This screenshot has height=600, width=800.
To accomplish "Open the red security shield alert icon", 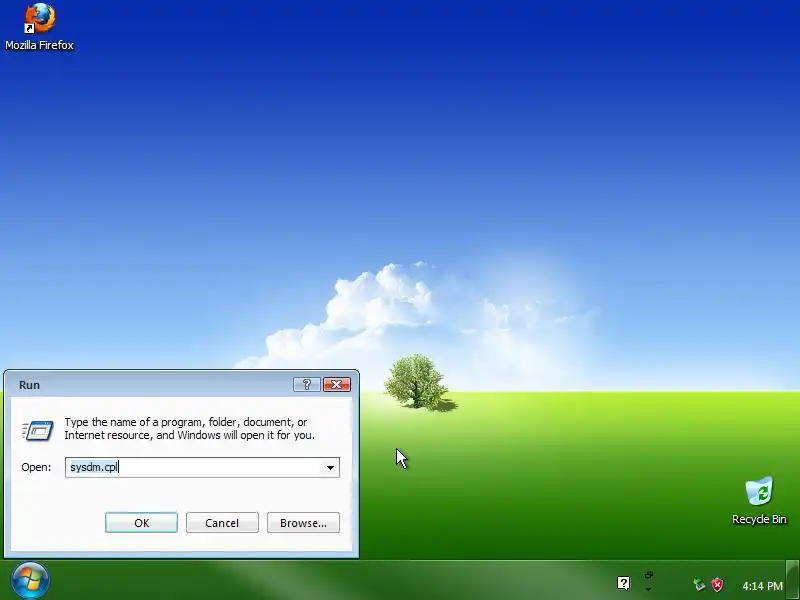I will click(x=717, y=585).
